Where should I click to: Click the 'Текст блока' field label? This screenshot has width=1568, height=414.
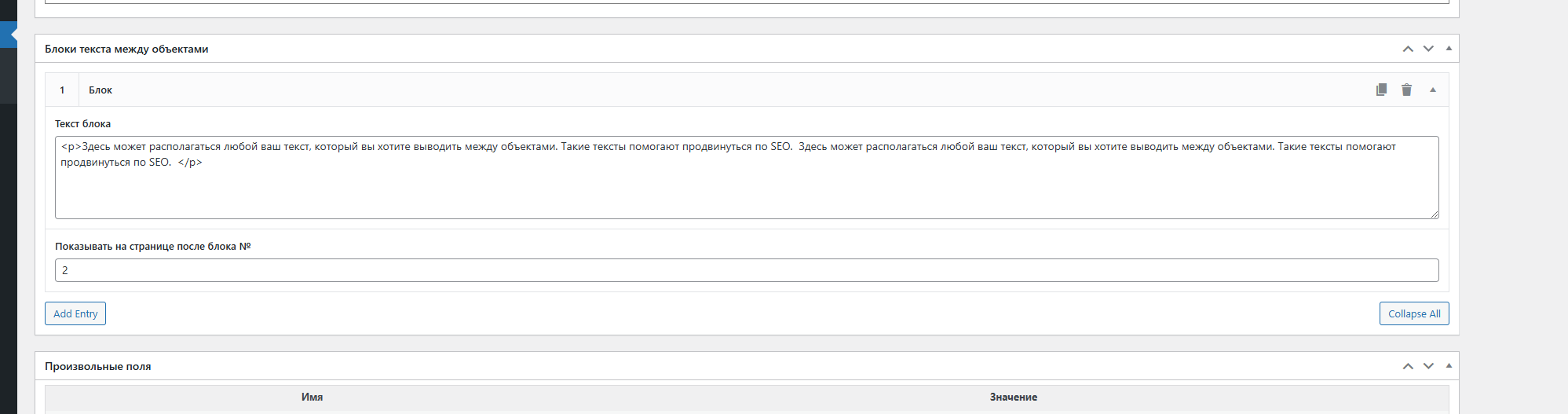click(x=82, y=124)
